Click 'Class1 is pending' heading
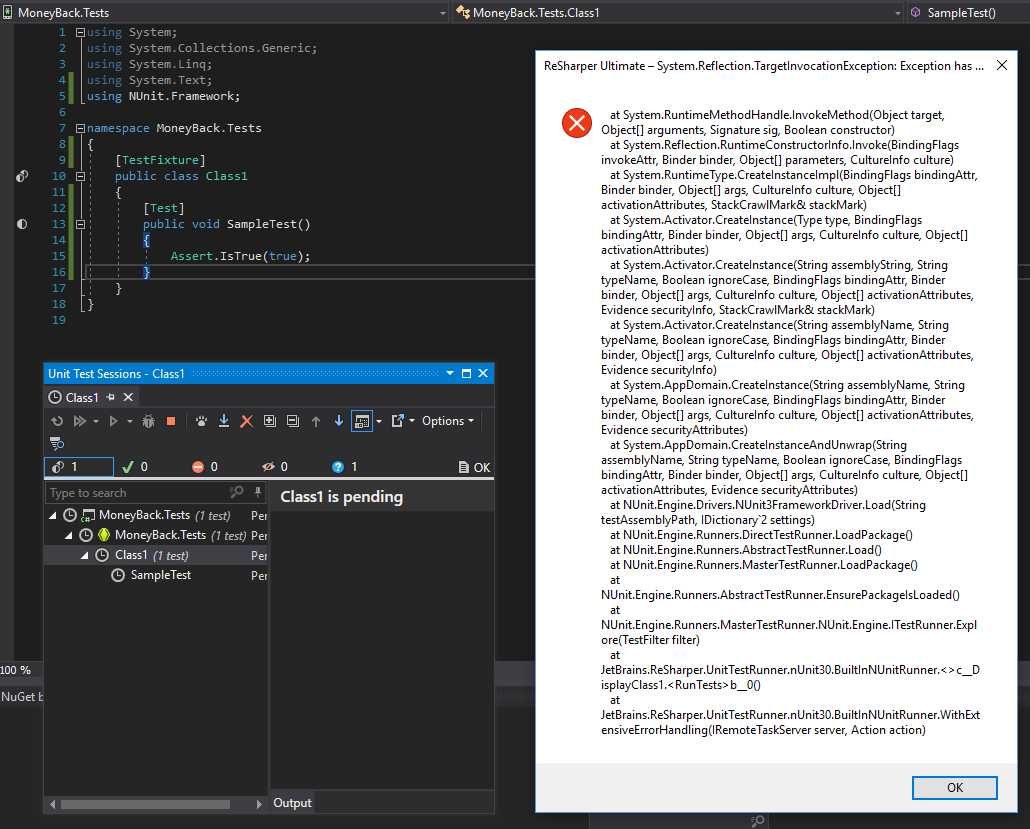 (342, 497)
